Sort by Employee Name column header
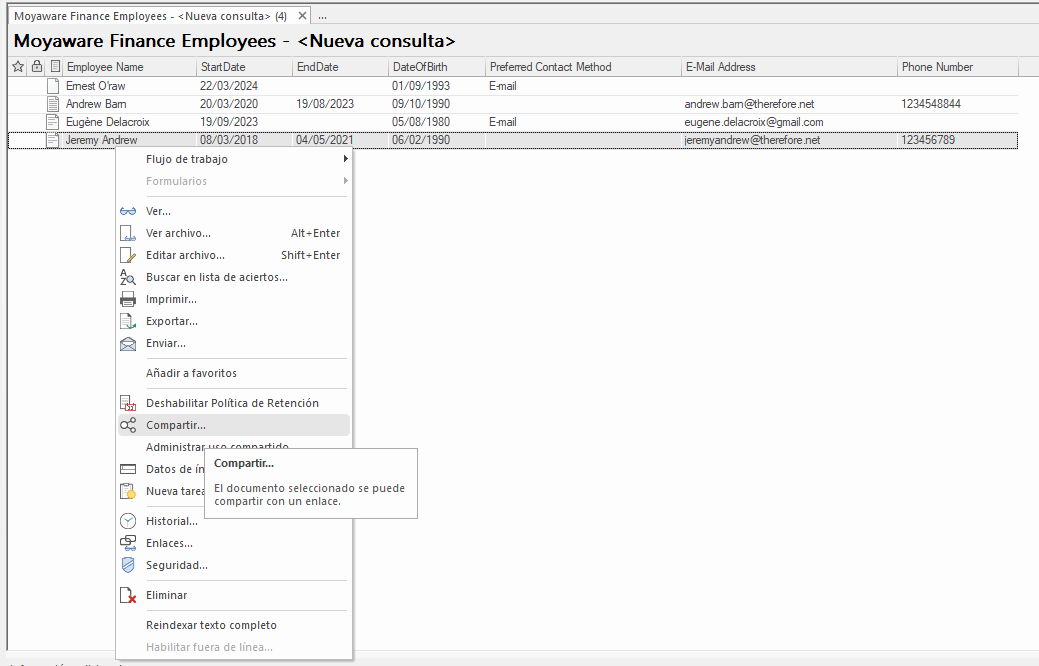The width and height of the screenshot is (1039, 666). click(x=130, y=67)
